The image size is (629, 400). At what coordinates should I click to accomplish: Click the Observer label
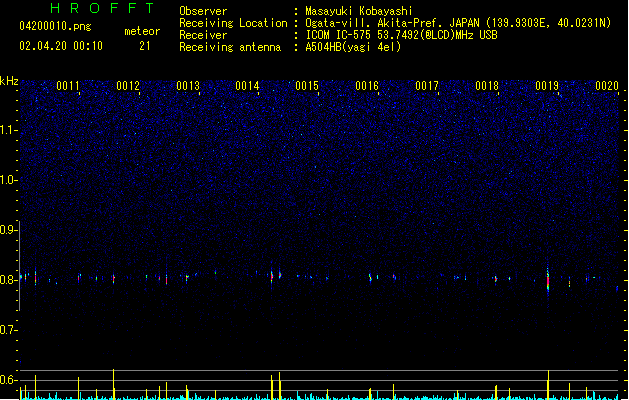click(x=203, y=11)
